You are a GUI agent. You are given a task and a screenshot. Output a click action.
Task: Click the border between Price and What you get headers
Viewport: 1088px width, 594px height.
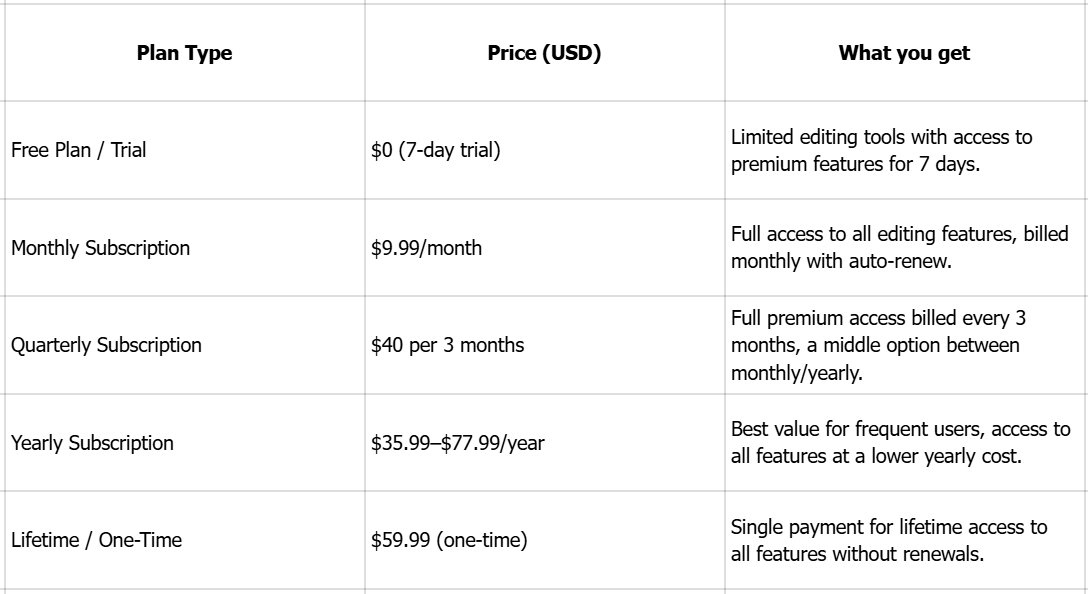click(x=725, y=54)
